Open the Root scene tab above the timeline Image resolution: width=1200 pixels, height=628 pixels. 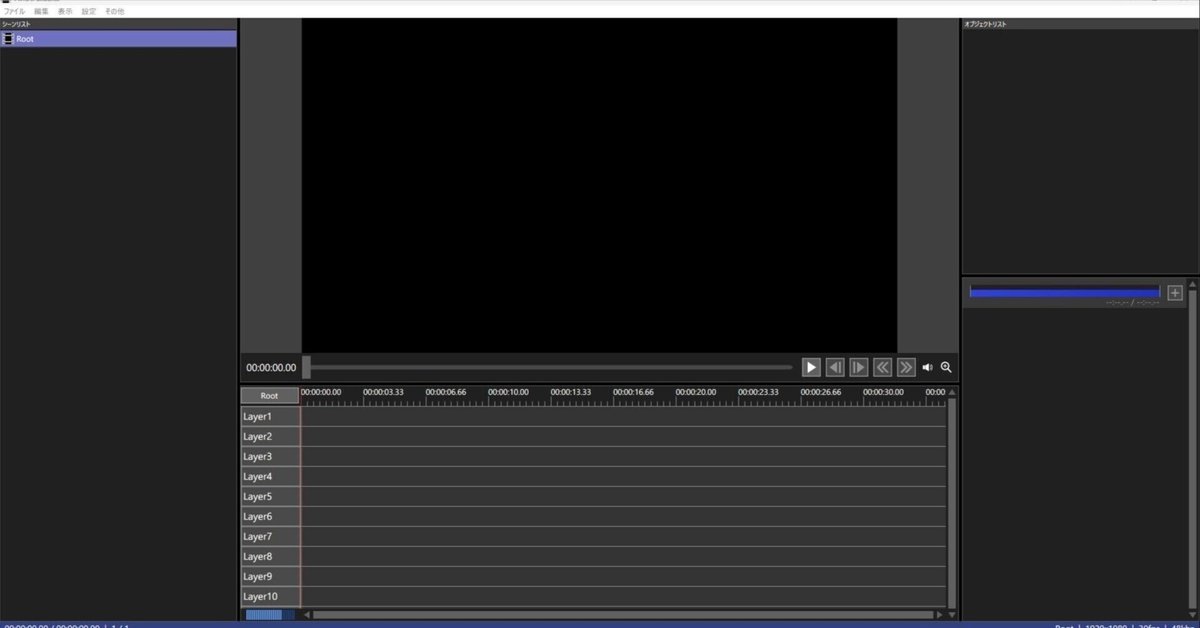click(x=268, y=395)
